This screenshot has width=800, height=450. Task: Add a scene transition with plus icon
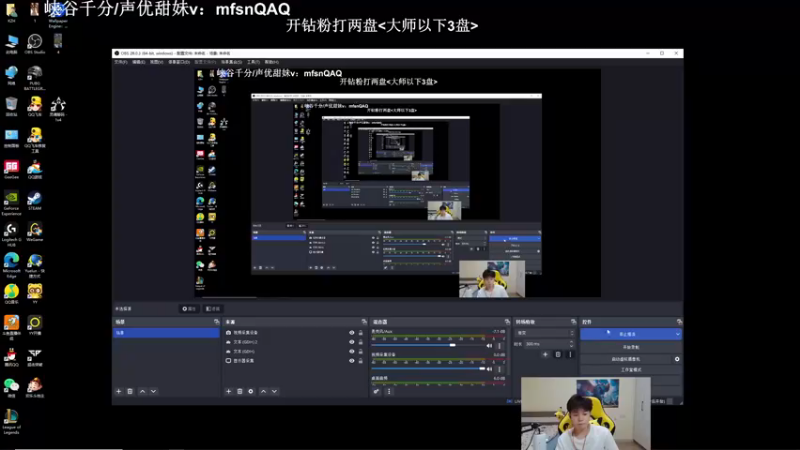point(545,354)
